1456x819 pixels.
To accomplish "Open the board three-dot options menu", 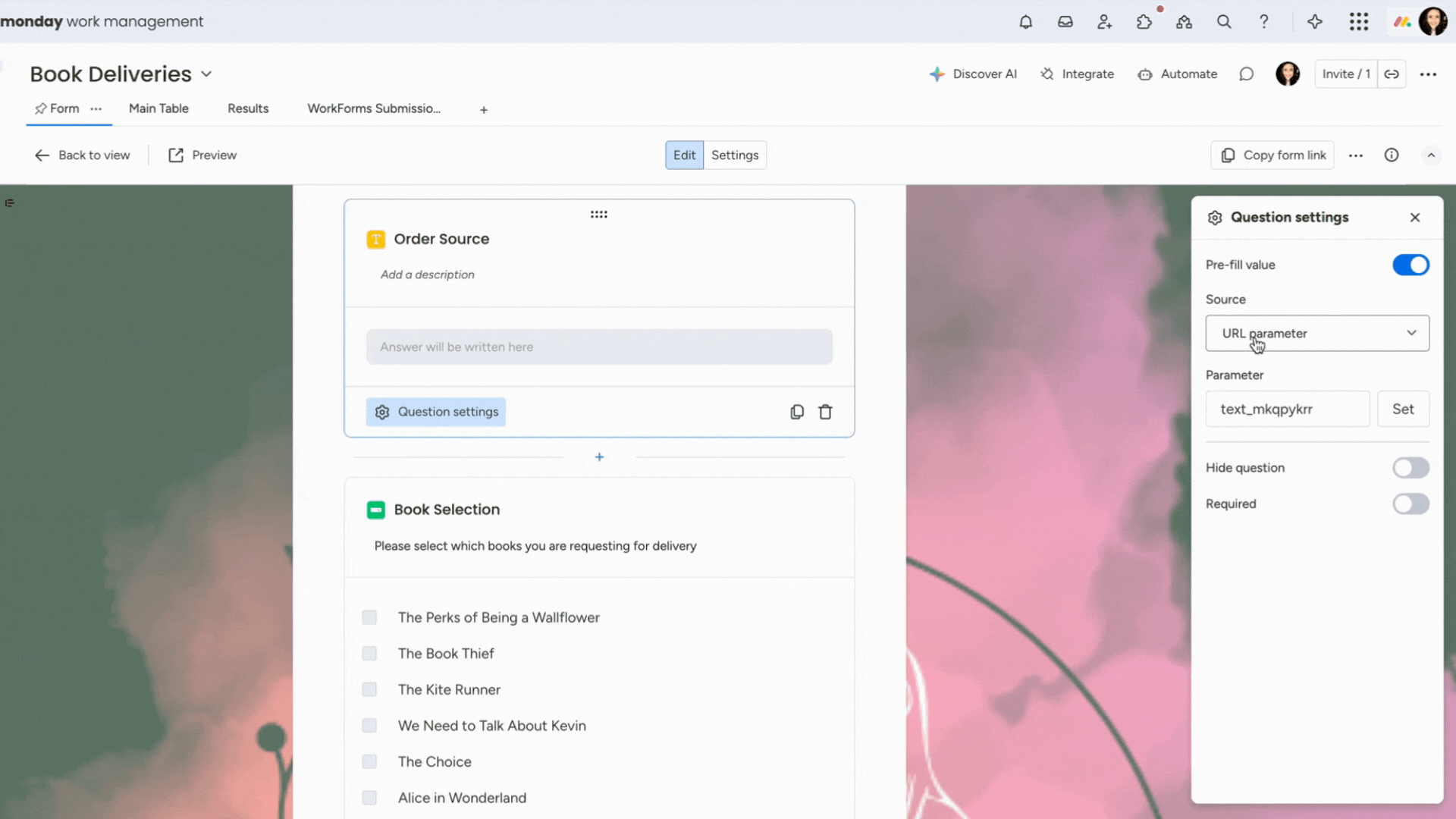I will pyautogui.click(x=1428, y=74).
